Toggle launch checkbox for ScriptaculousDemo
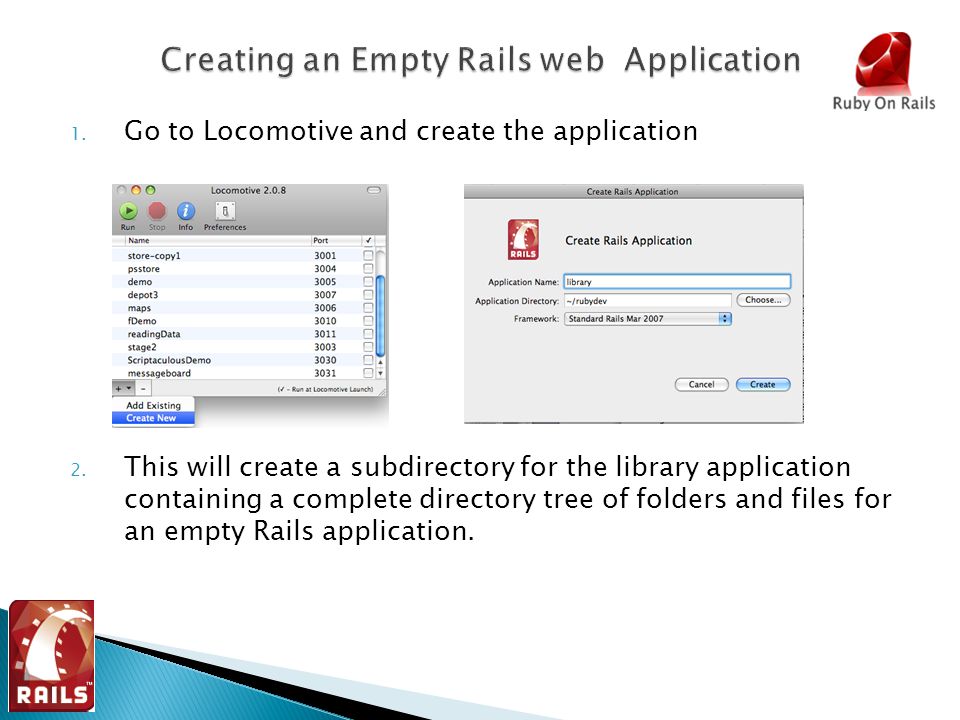 368,360
